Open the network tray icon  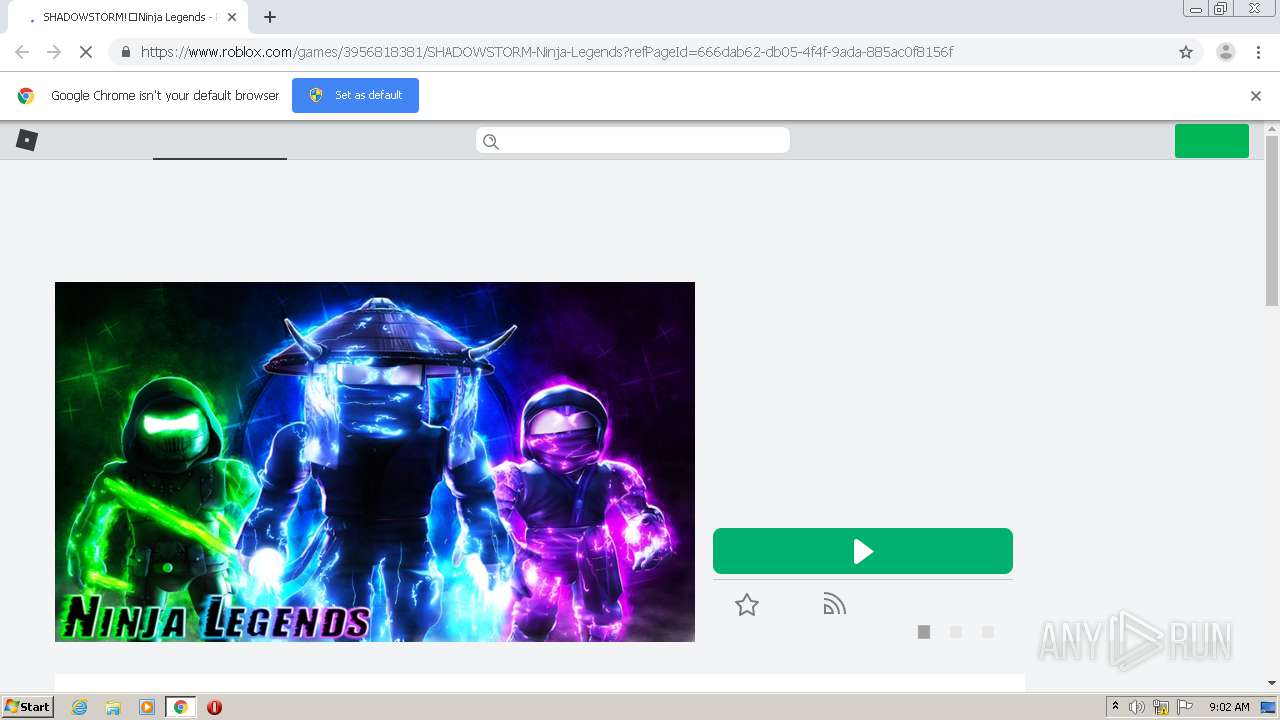point(1161,707)
